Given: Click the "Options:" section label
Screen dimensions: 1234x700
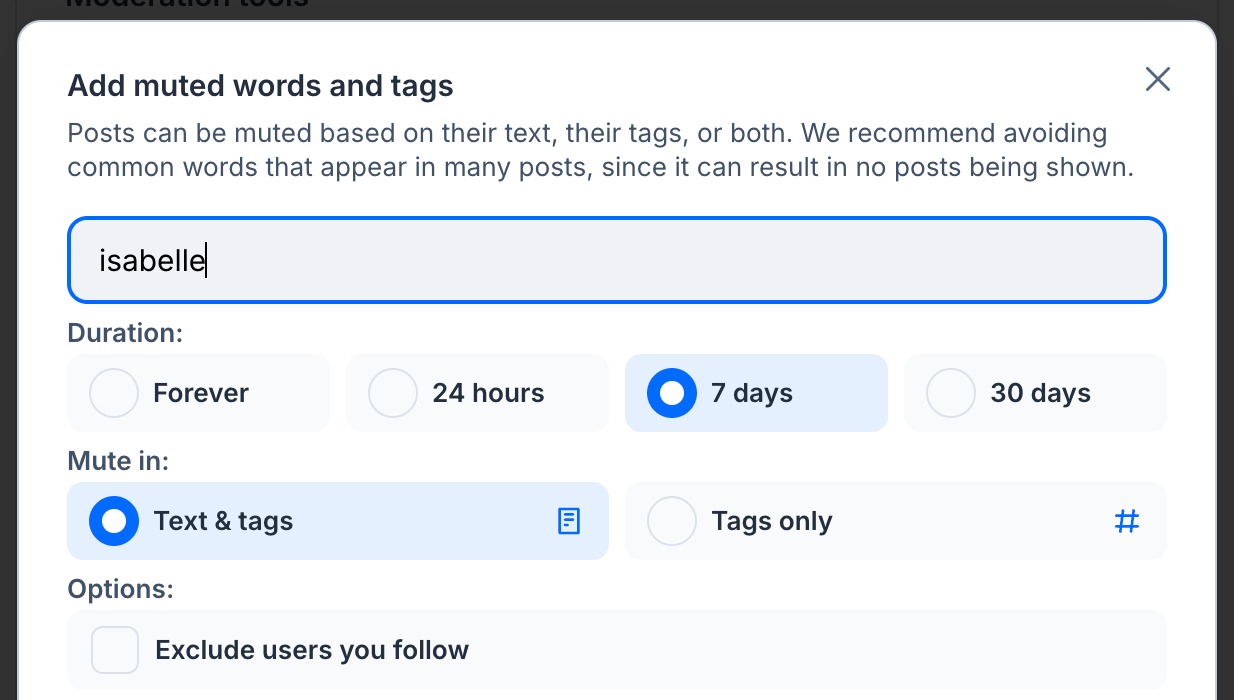Looking at the screenshot, I should tap(120, 589).
